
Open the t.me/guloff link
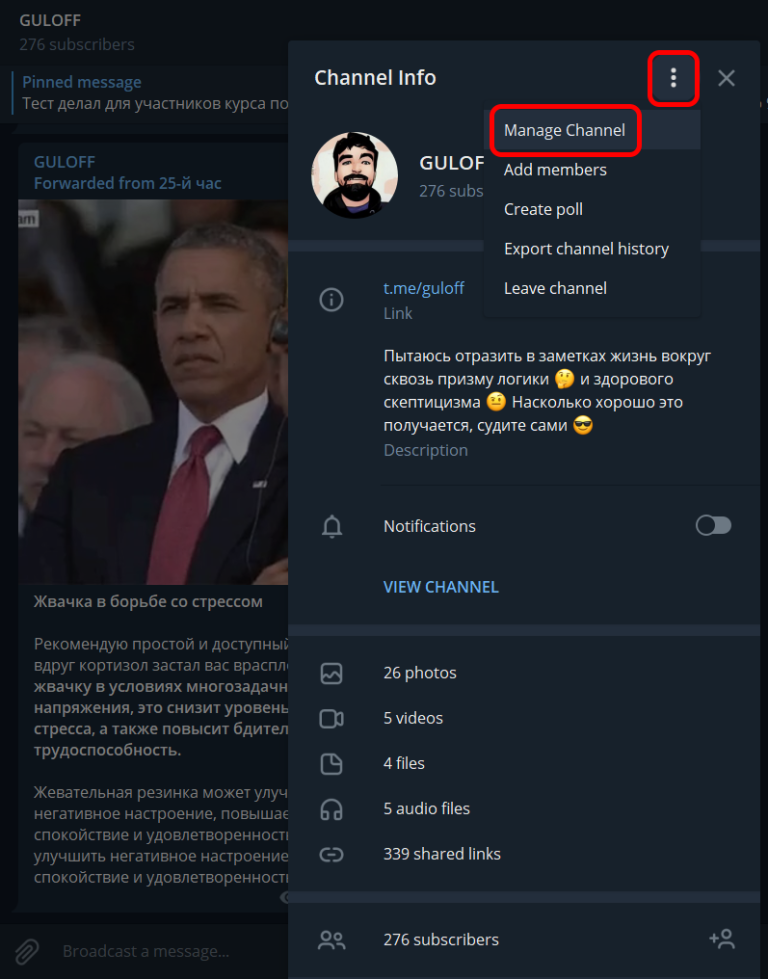coord(423,288)
